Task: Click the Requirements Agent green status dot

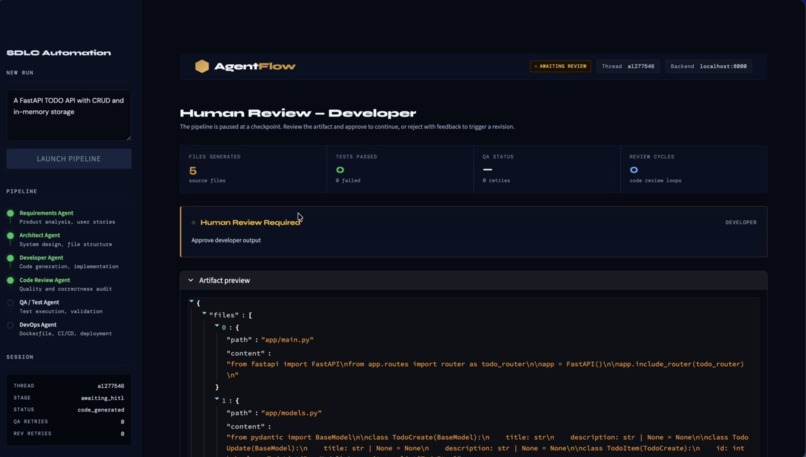Action: click(x=10, y=213)
